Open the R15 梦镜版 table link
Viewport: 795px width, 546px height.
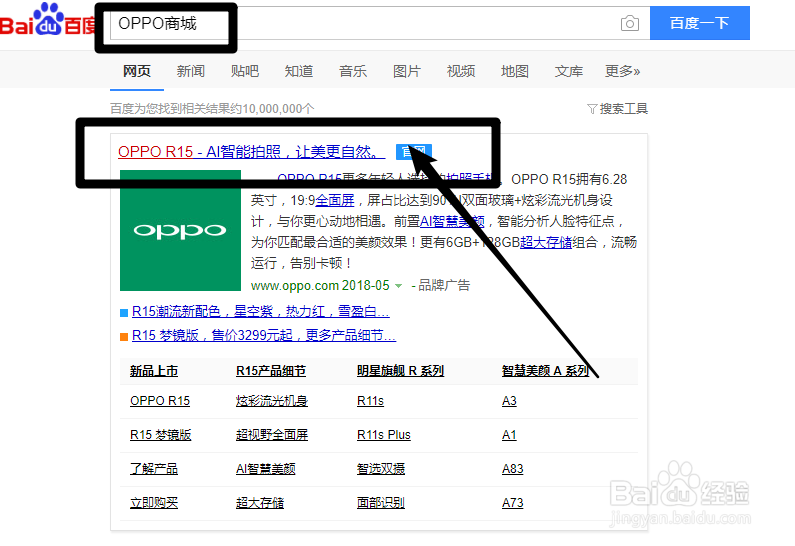click(x=160, y=435)
